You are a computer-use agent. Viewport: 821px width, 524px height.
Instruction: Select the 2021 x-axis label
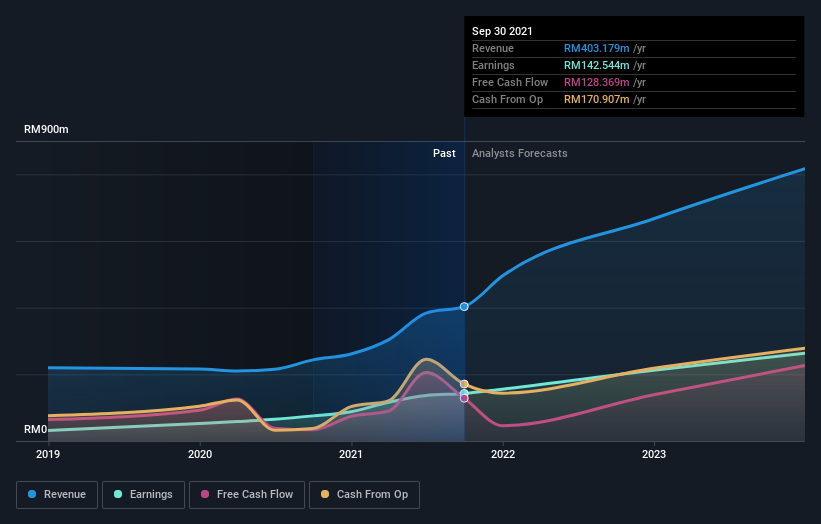(x=351, y=454)
